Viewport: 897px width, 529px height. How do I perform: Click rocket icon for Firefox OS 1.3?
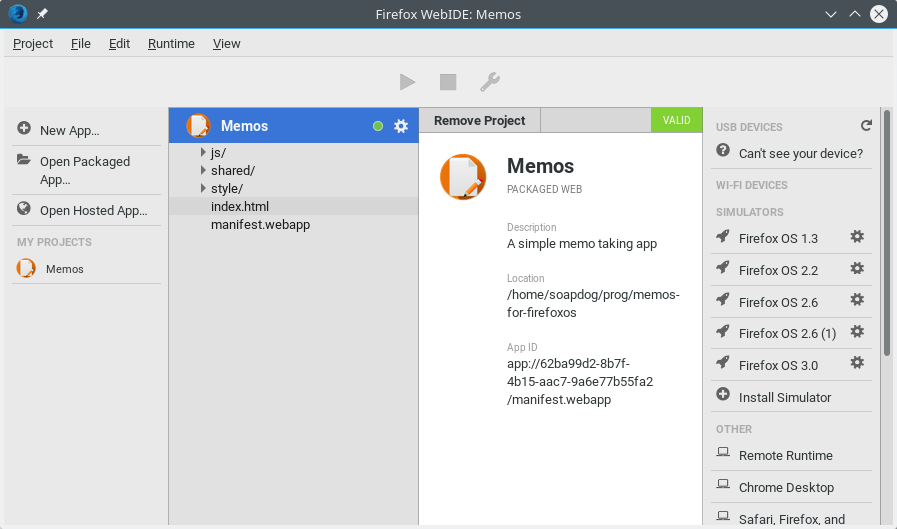click(723, 236)
